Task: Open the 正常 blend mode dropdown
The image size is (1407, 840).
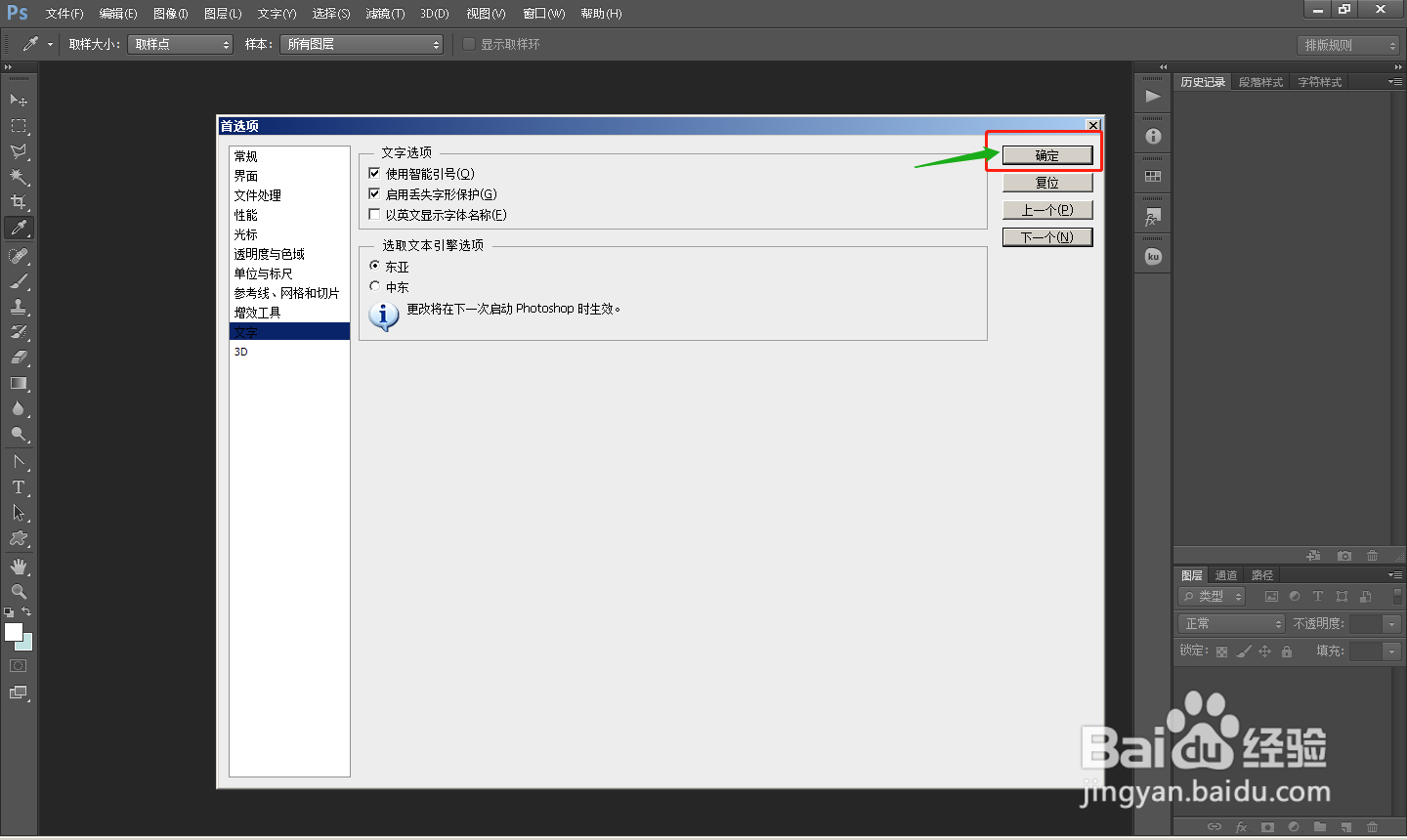Action: coord(1231,623)
